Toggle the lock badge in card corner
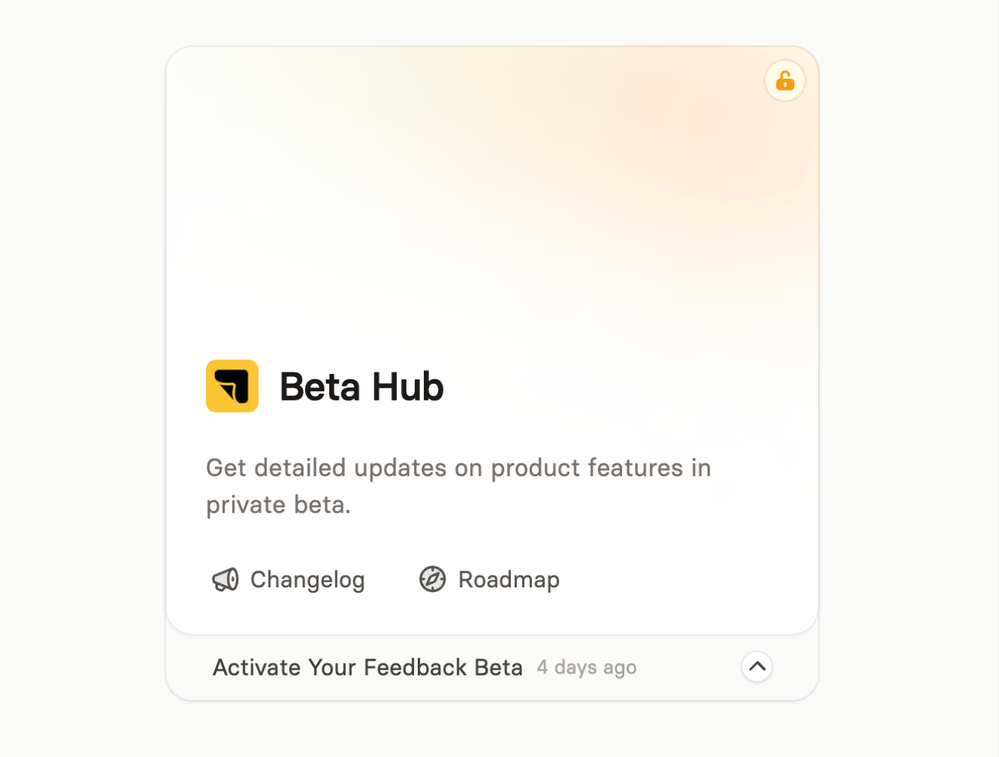 (785, 81)
